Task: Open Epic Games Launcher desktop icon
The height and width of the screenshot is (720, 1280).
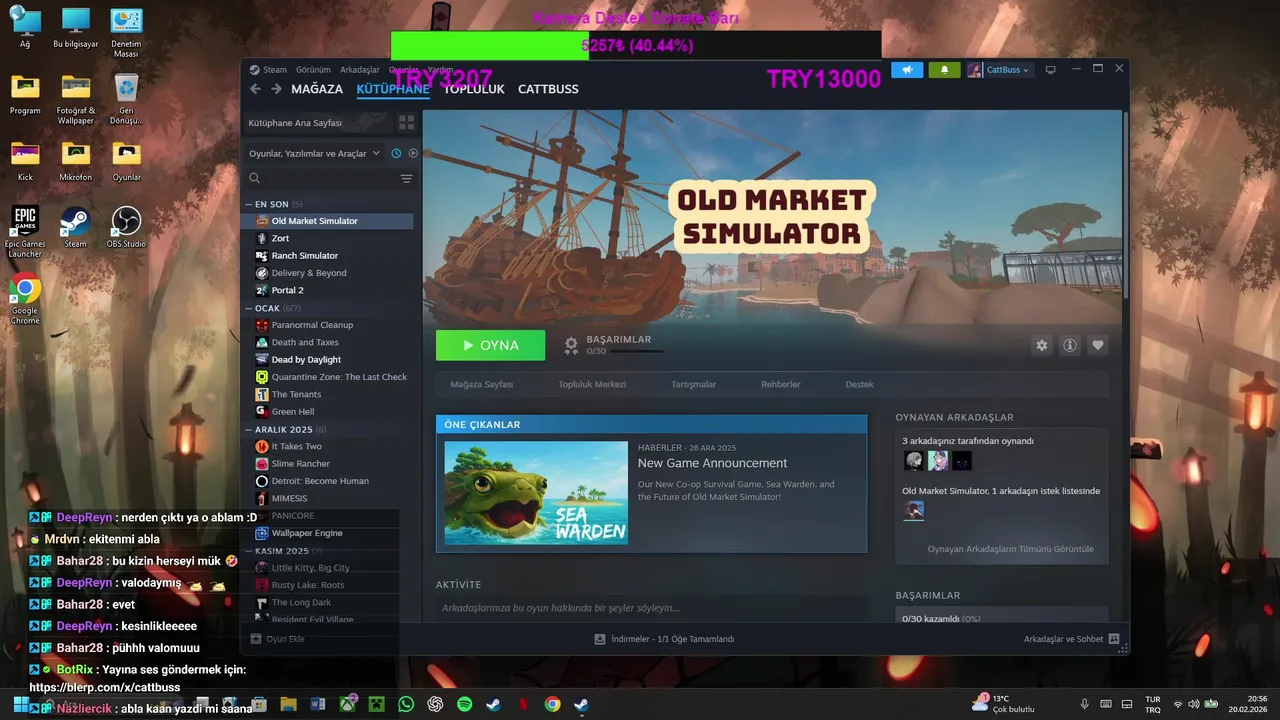Action: click(x=25, y=232)
